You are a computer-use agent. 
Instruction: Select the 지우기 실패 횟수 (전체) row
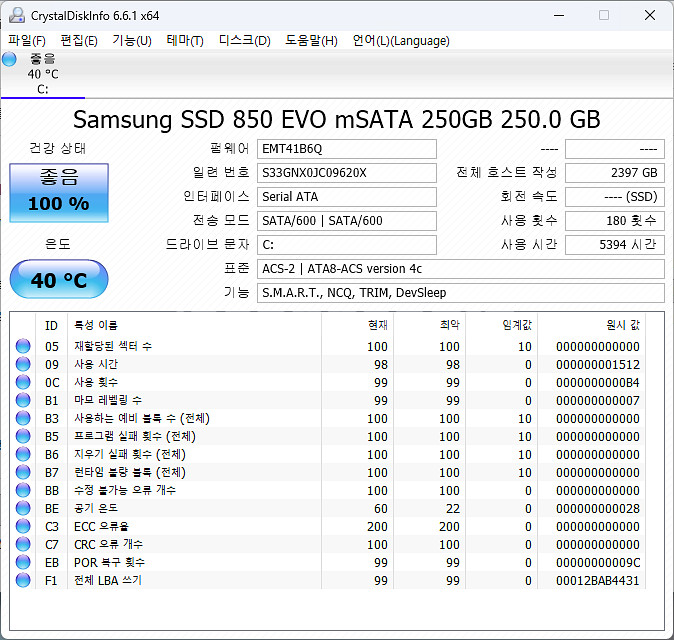pos(328,454)
